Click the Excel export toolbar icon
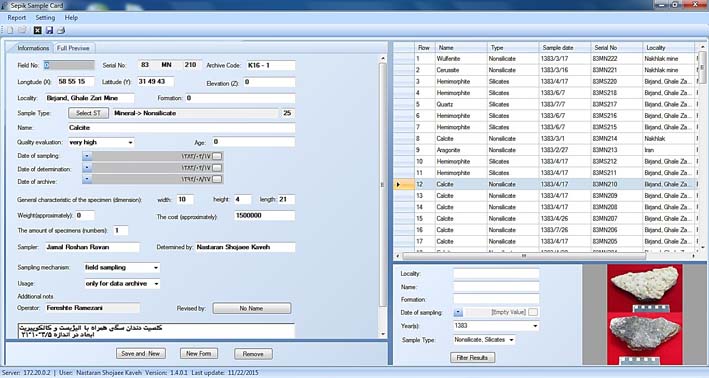The height and width of the screenshot is (378, 709). 38,30
